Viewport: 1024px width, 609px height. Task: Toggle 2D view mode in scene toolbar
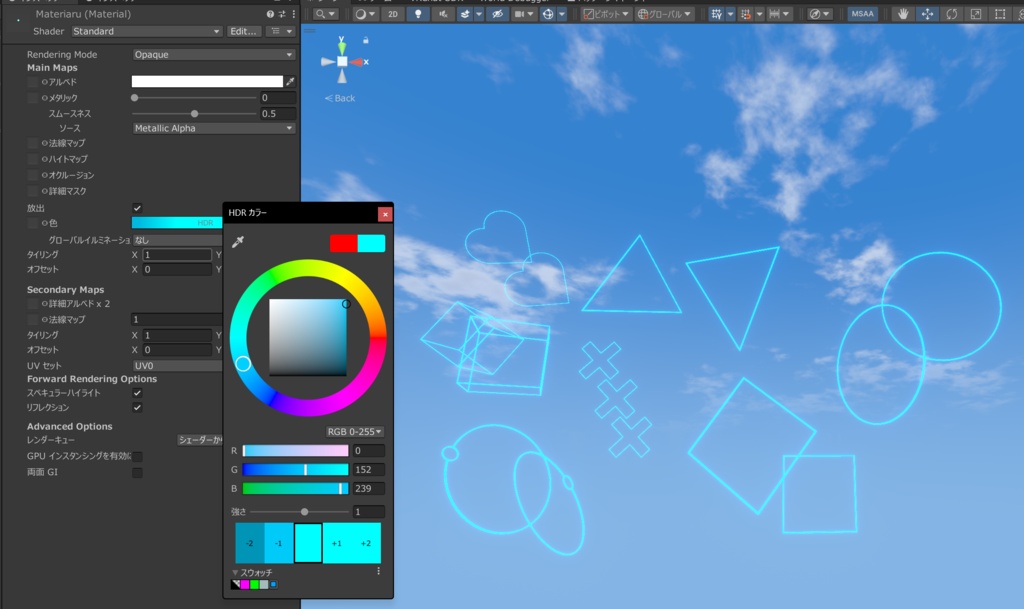click(392, 14)
